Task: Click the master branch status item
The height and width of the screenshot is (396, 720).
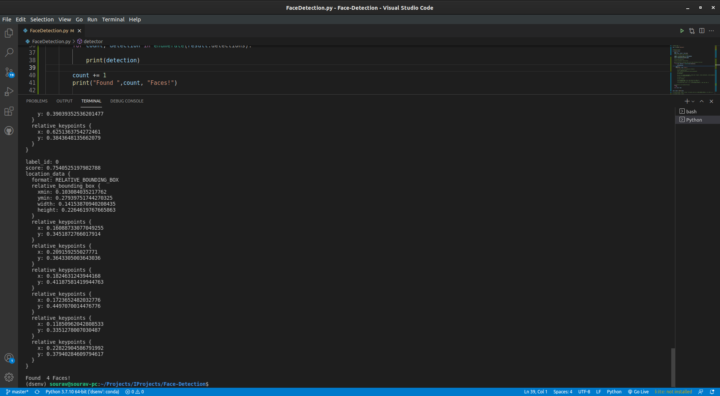Action: click(x=17, y=392)
